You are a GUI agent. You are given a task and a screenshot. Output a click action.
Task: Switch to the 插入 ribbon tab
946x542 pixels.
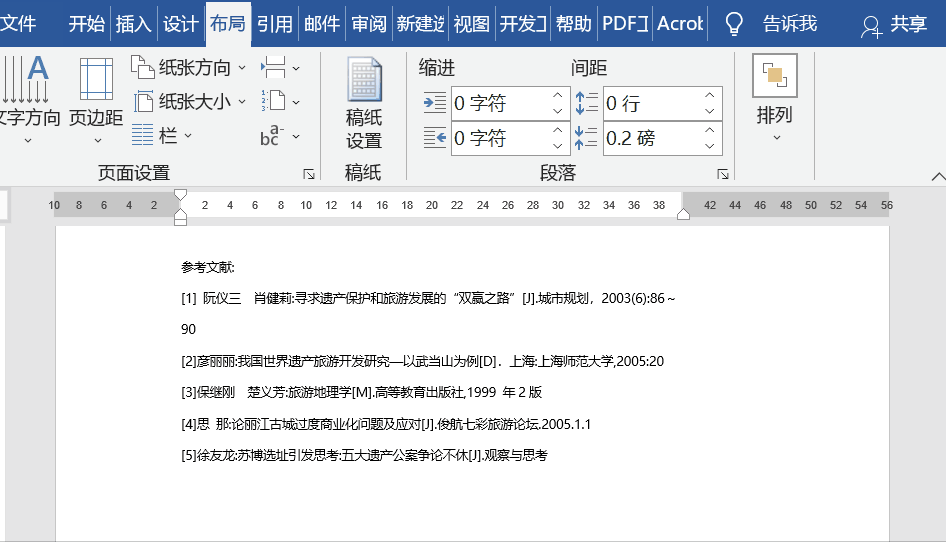point(133,24)
